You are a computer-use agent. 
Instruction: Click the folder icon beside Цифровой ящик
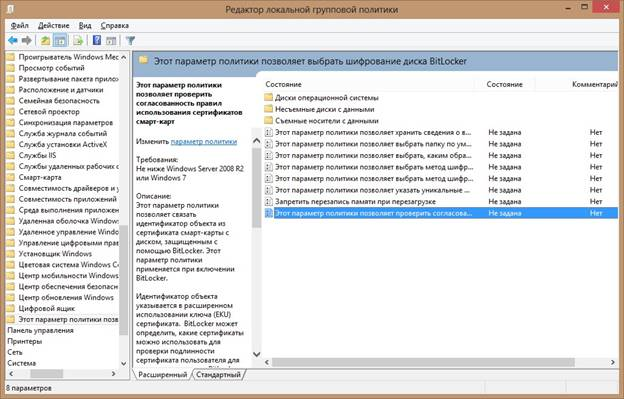pos(11,308)
